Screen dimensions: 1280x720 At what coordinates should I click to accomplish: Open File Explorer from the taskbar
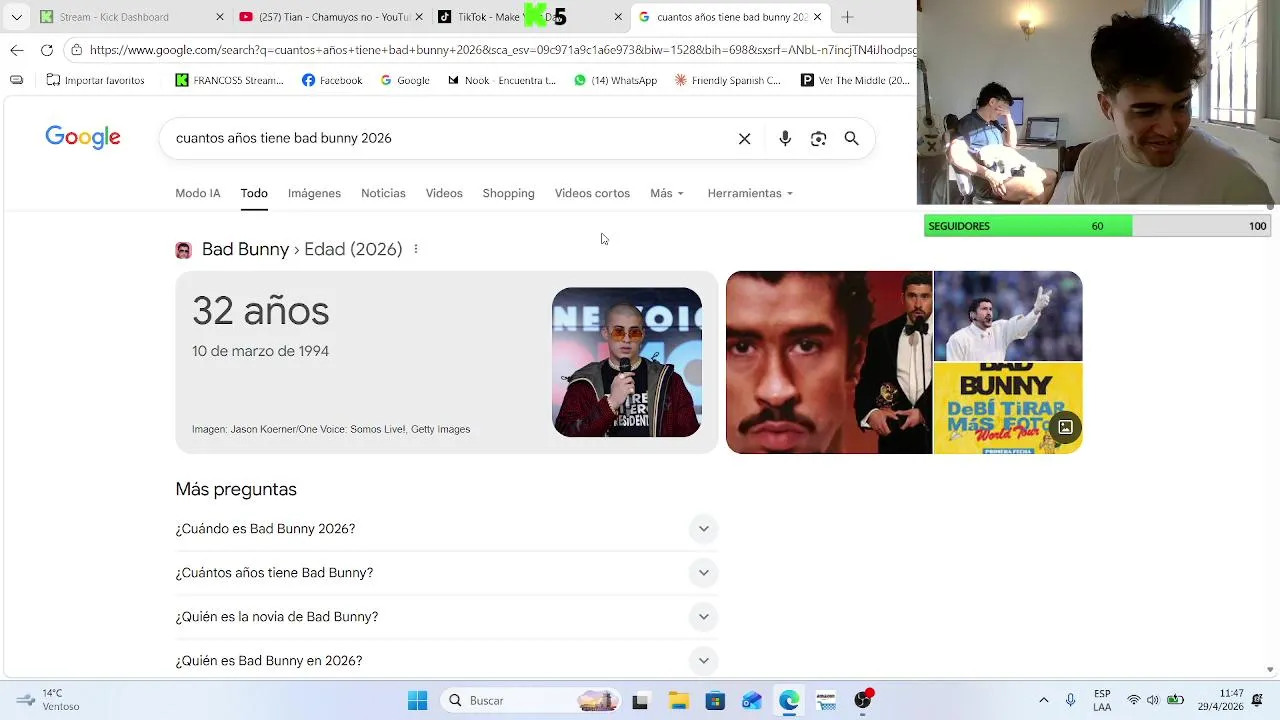tap(678, 701)
